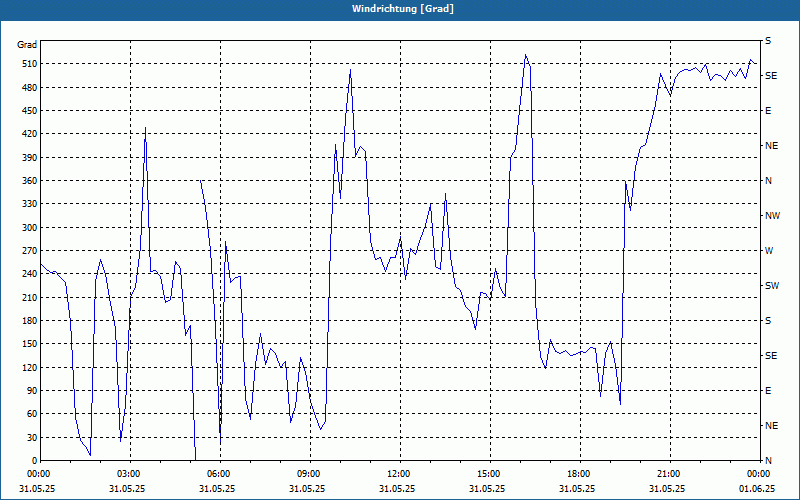This screenshot has height=500, width=800.
Task: Click the 510 value on the left axis
Action: click(x=29, y=64)
